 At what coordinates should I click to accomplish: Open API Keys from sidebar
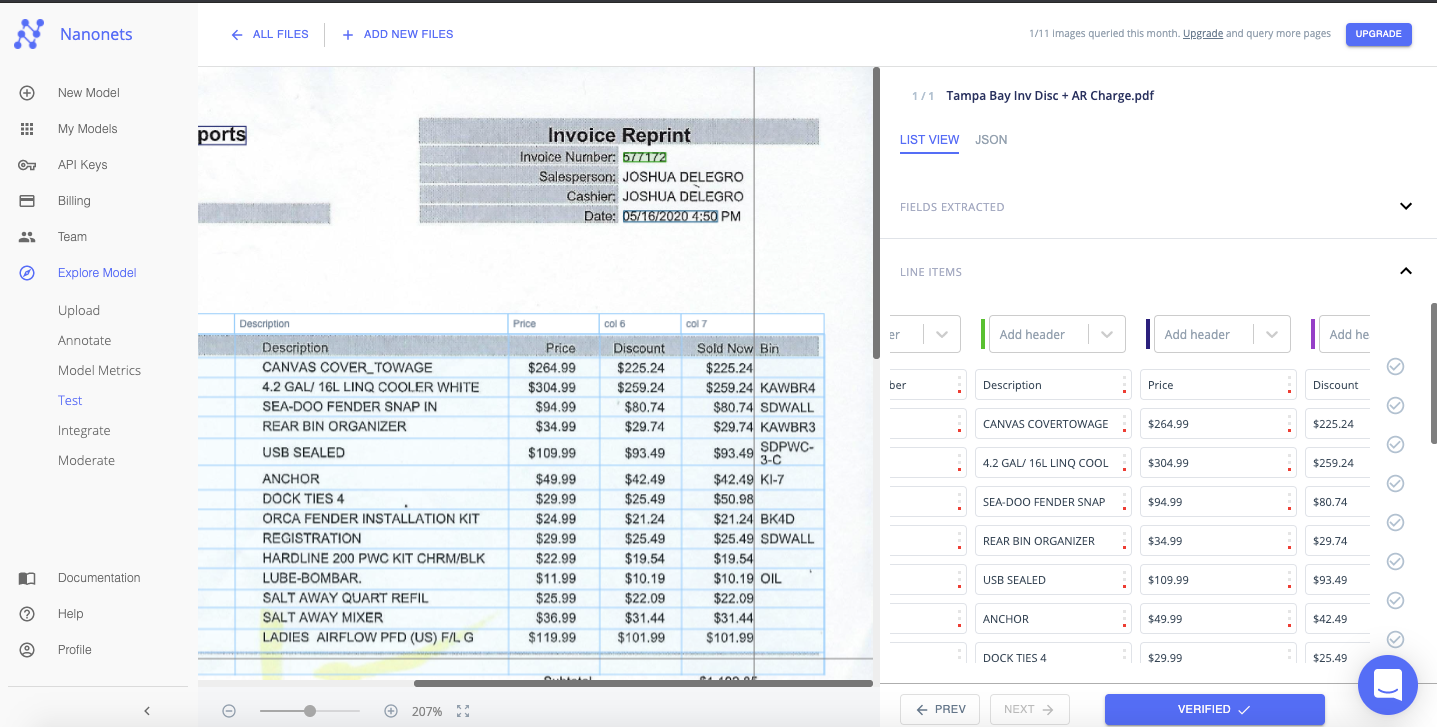82,165
